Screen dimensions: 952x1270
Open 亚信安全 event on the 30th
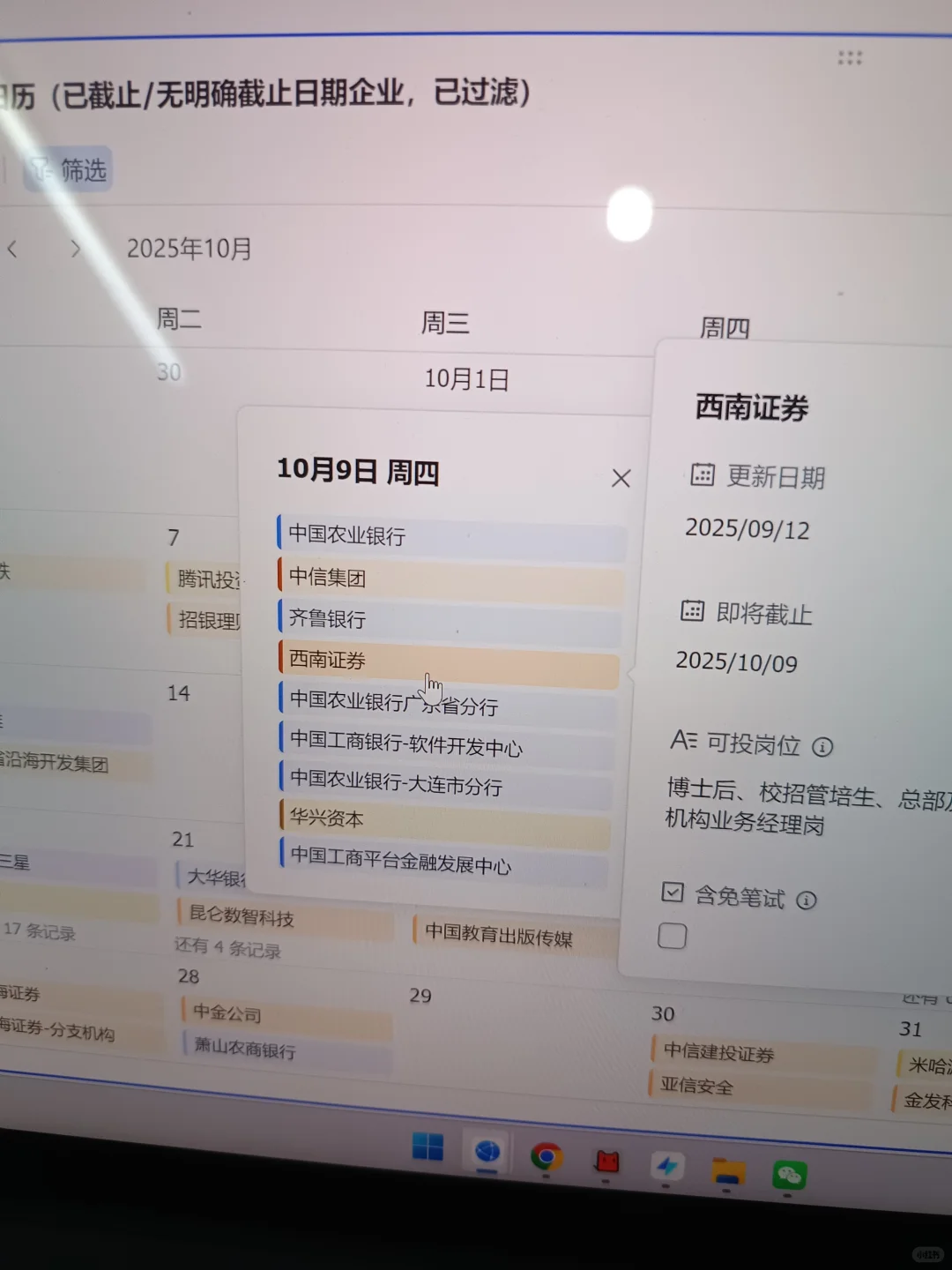click(760, 1087)
